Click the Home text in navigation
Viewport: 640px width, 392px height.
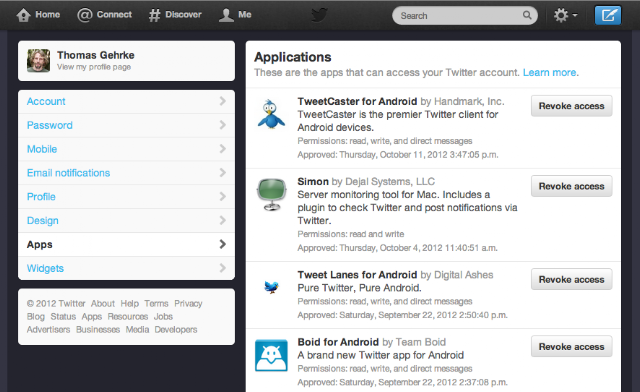tap(48, 15)
